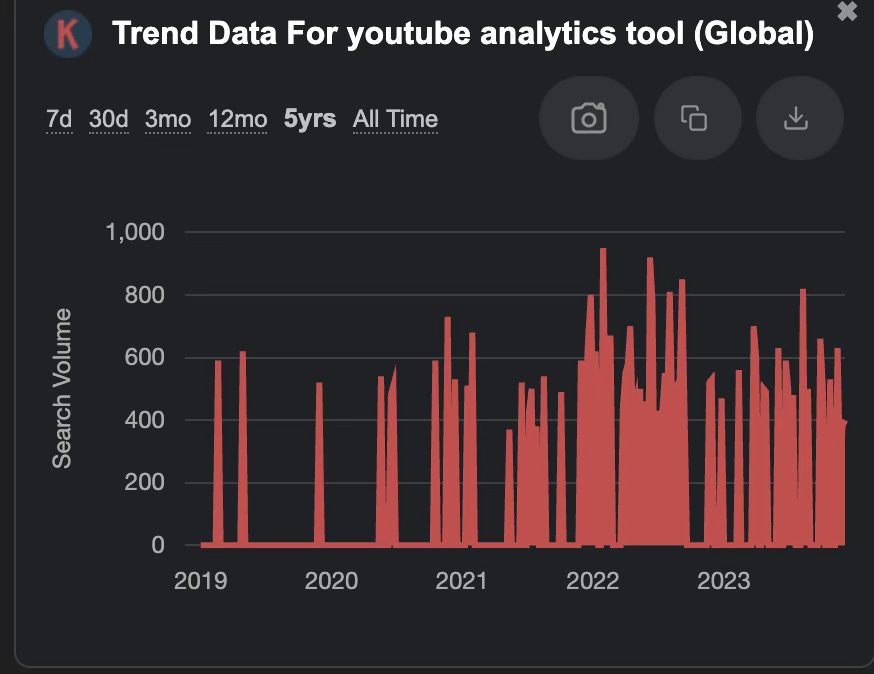
Task: Close the trend data popup
Action: [847, 11]
